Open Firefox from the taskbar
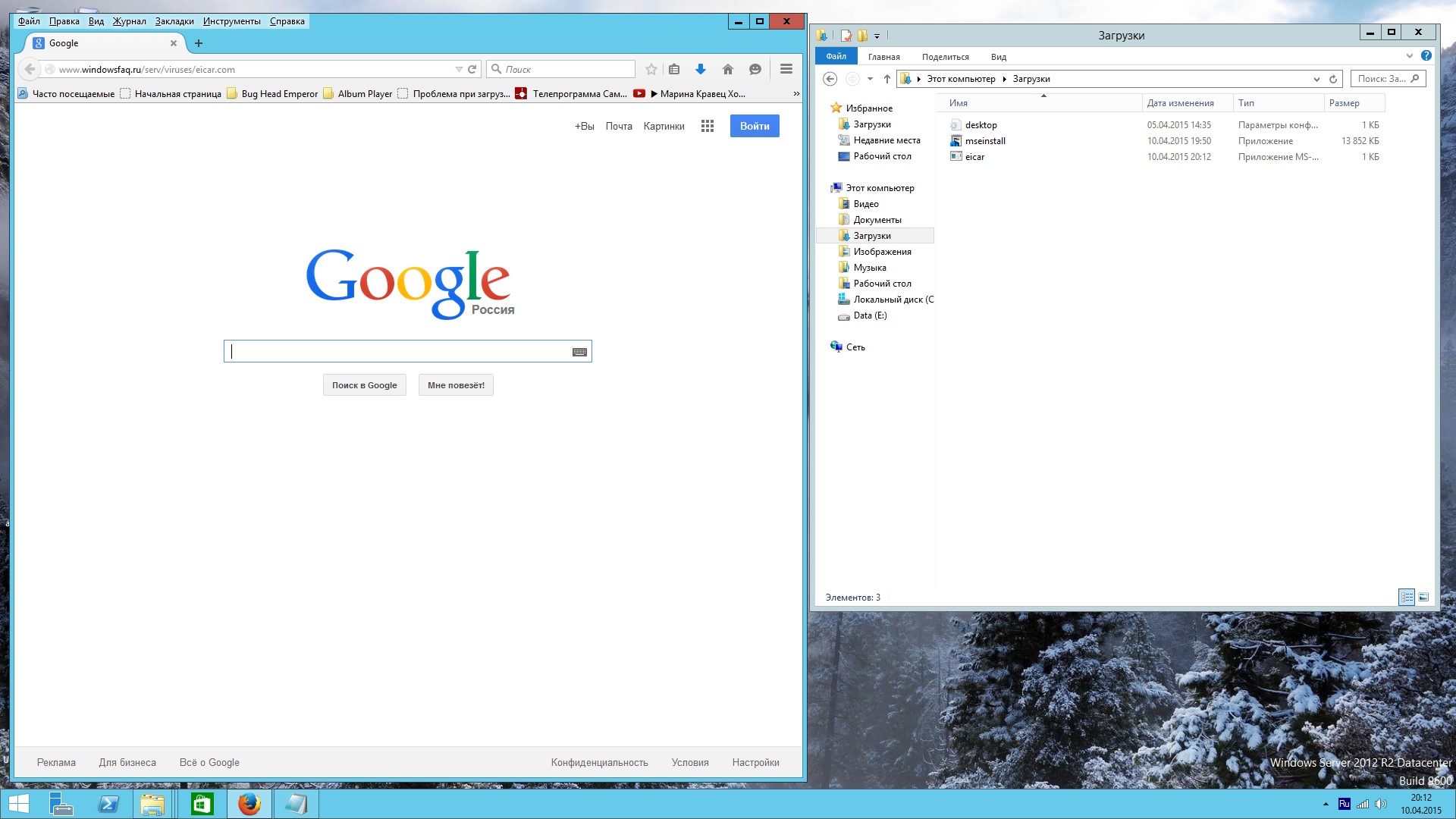Screen dimensions: 1456x819 (249, 804)
